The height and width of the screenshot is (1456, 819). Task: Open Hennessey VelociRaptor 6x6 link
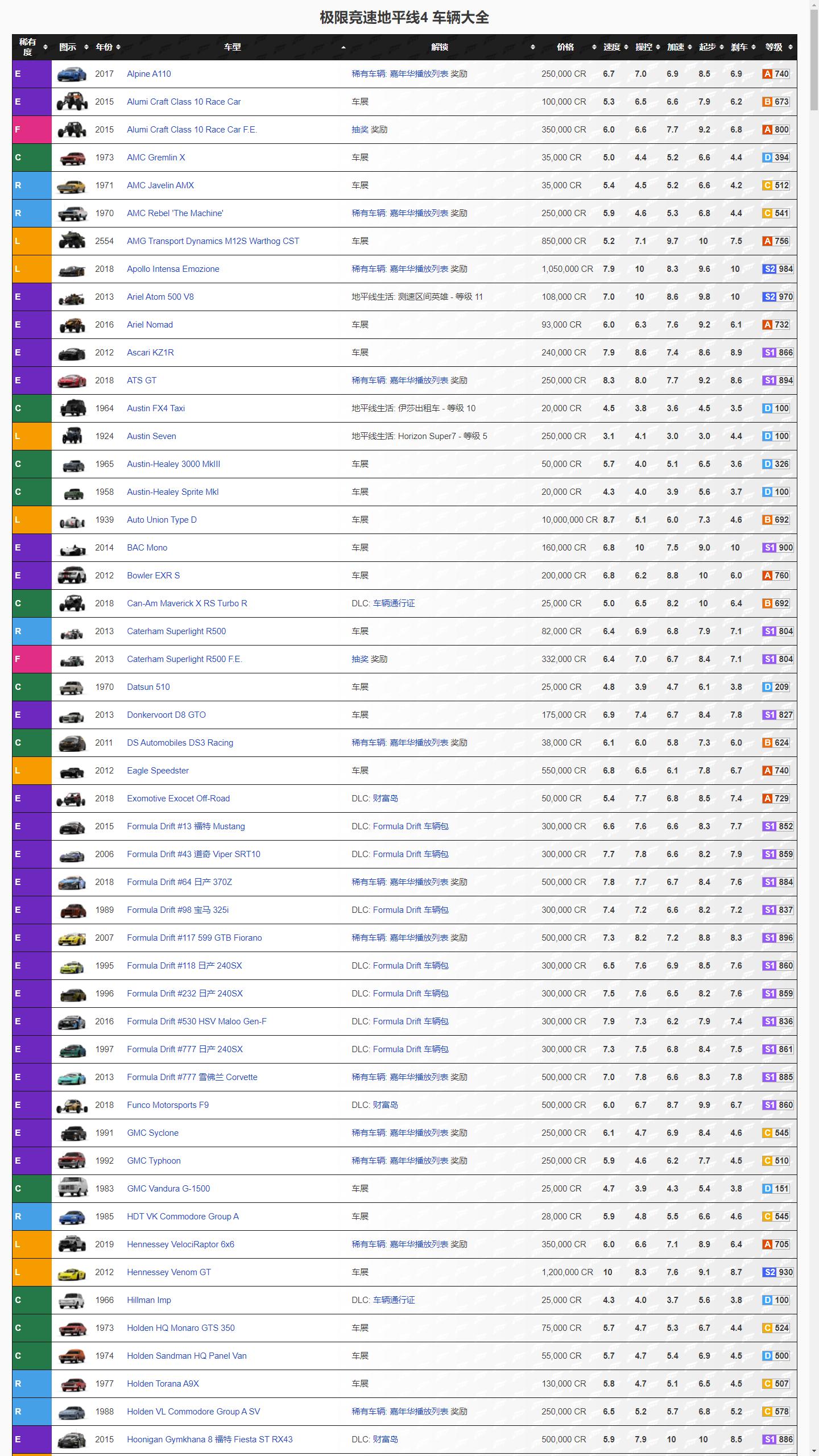click(181, 1244)
